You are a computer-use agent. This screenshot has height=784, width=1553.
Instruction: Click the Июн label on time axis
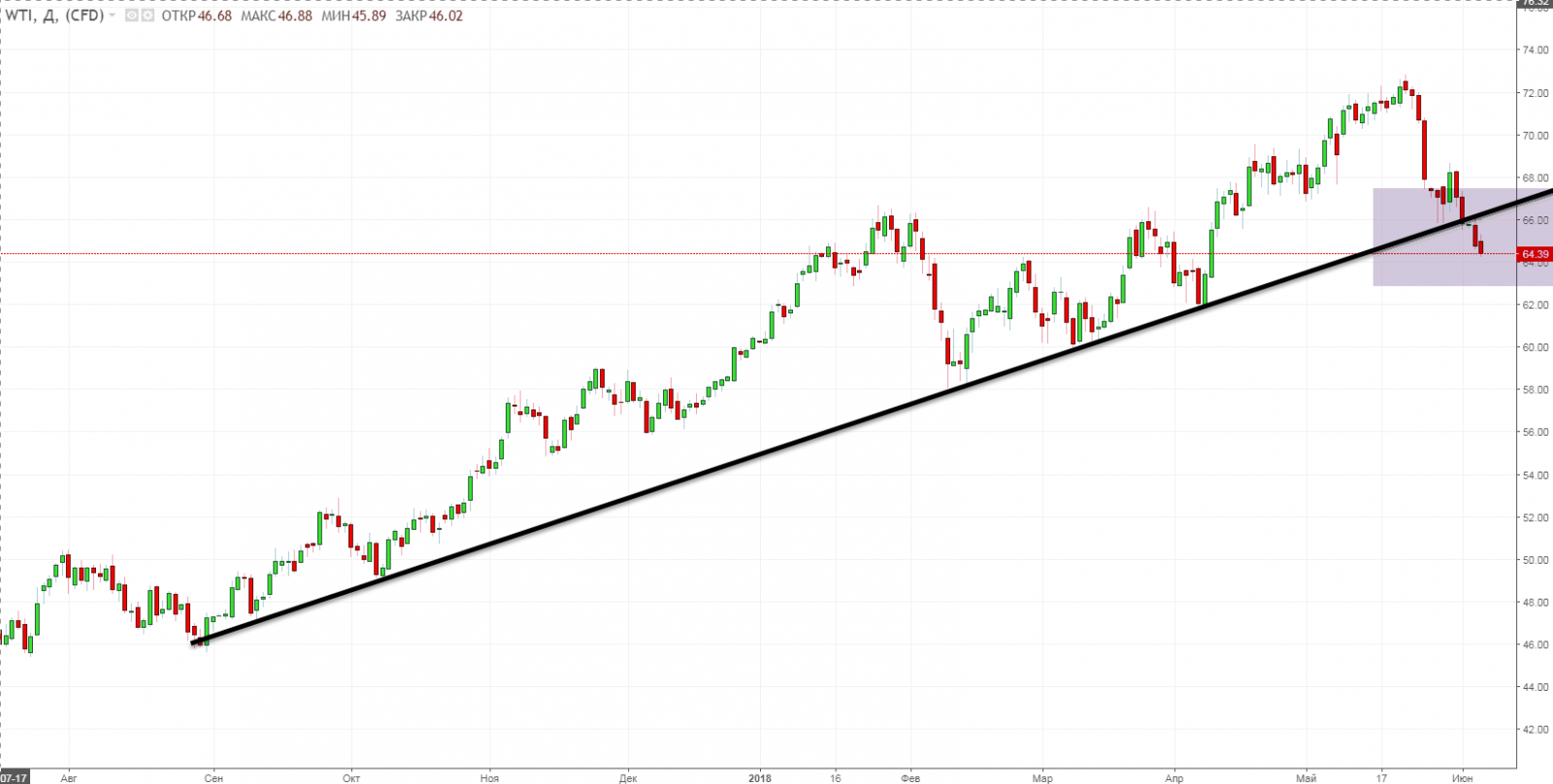(1462, 777)
